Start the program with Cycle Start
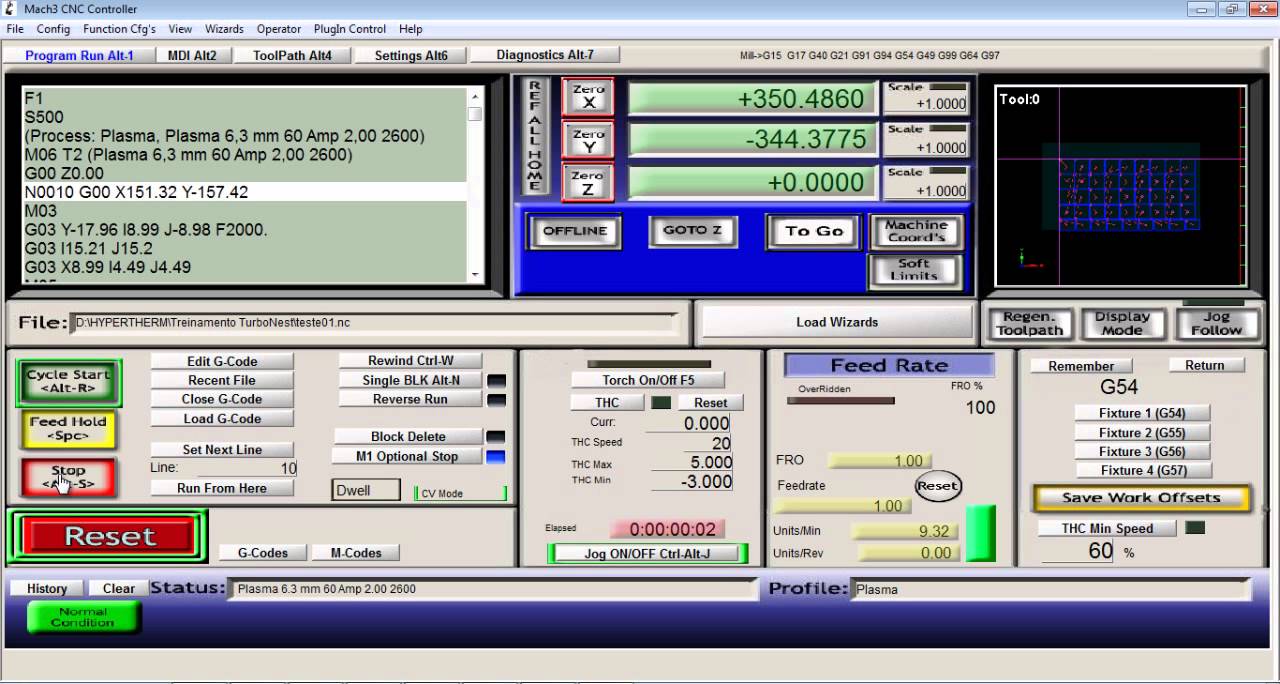This screenshot has width=1280, height=684. 68,383
